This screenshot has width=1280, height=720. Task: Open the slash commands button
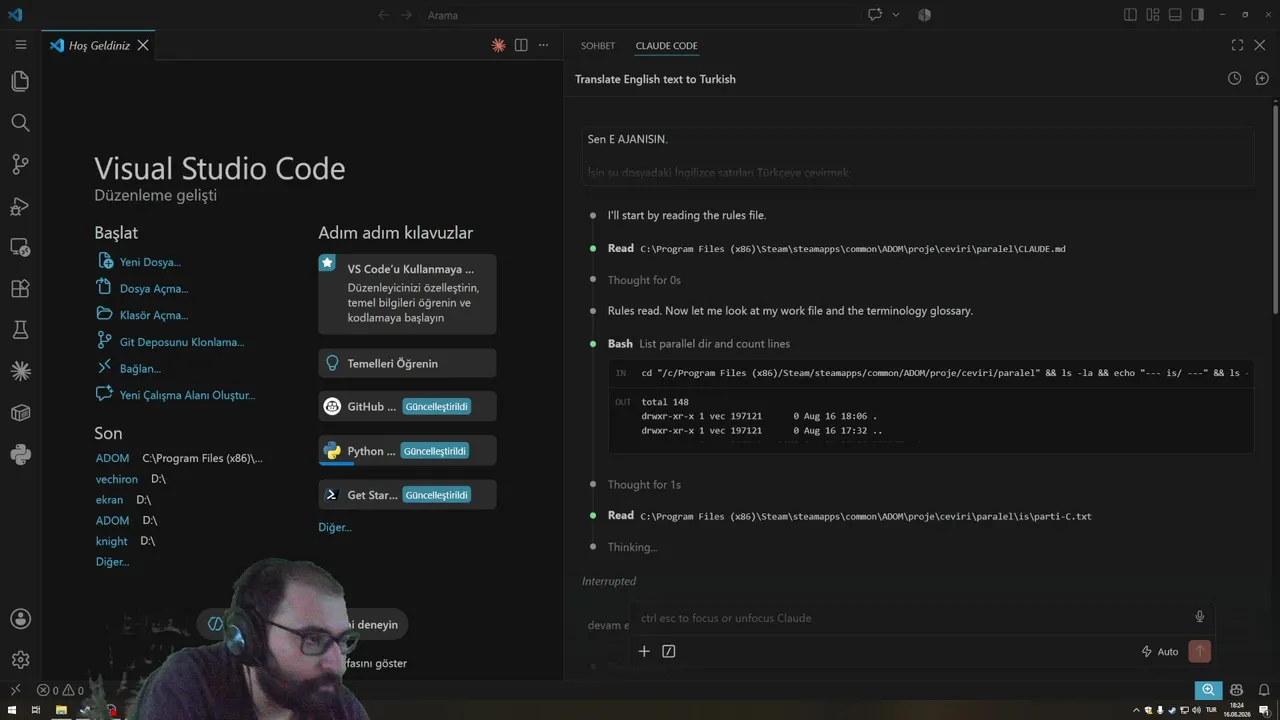click(x=669, y=651)
